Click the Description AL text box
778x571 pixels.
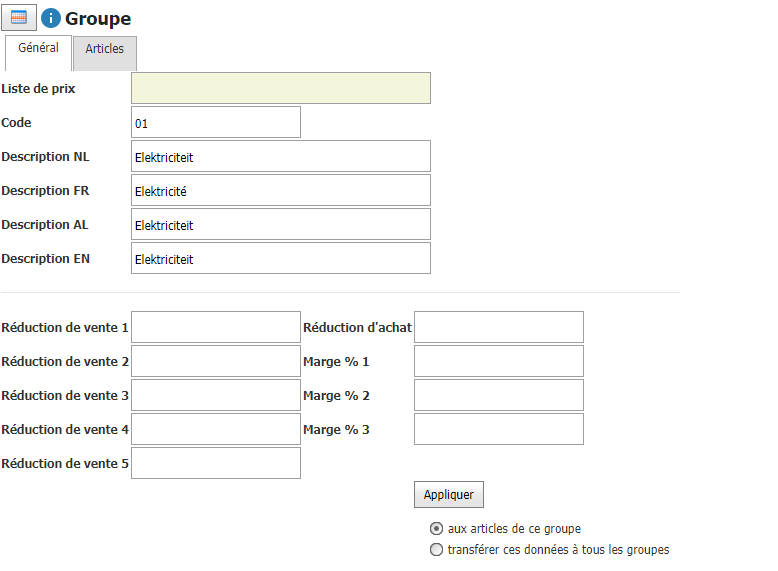pos(281,224)
